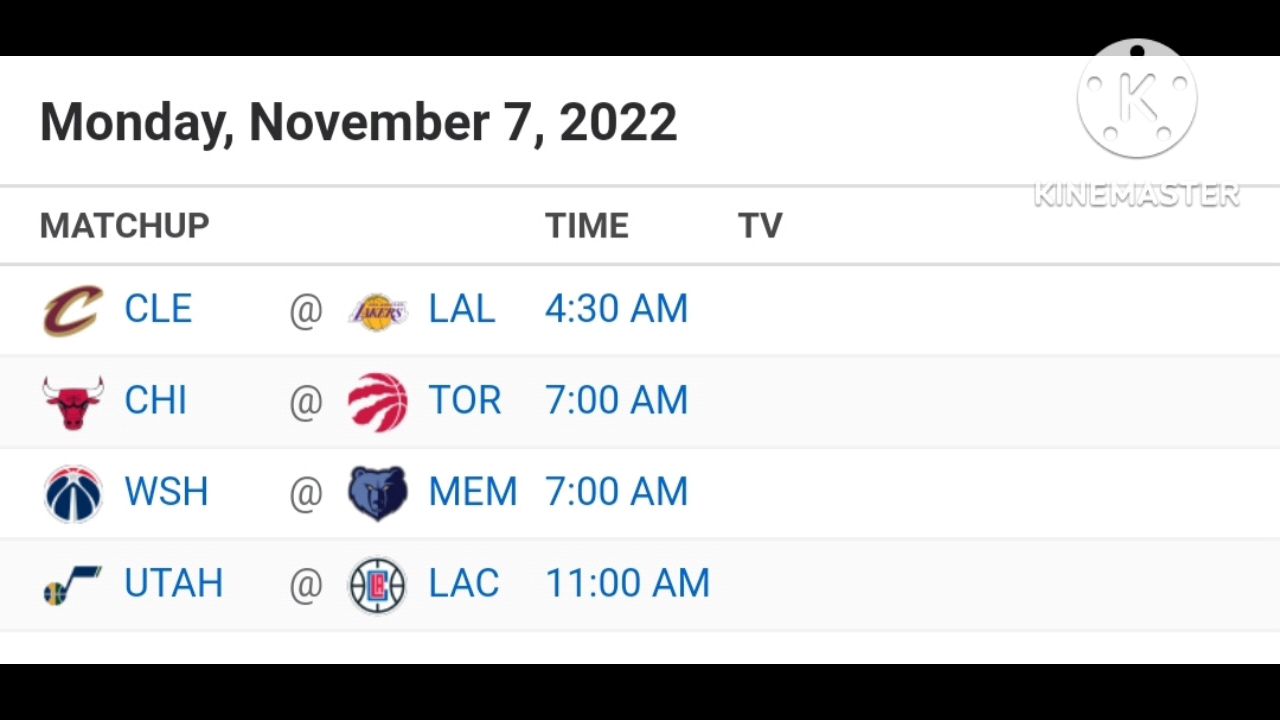The width and height of the screenshot is (1280, 720).
Task: Open the TOR team link
Action: point(464,401)
